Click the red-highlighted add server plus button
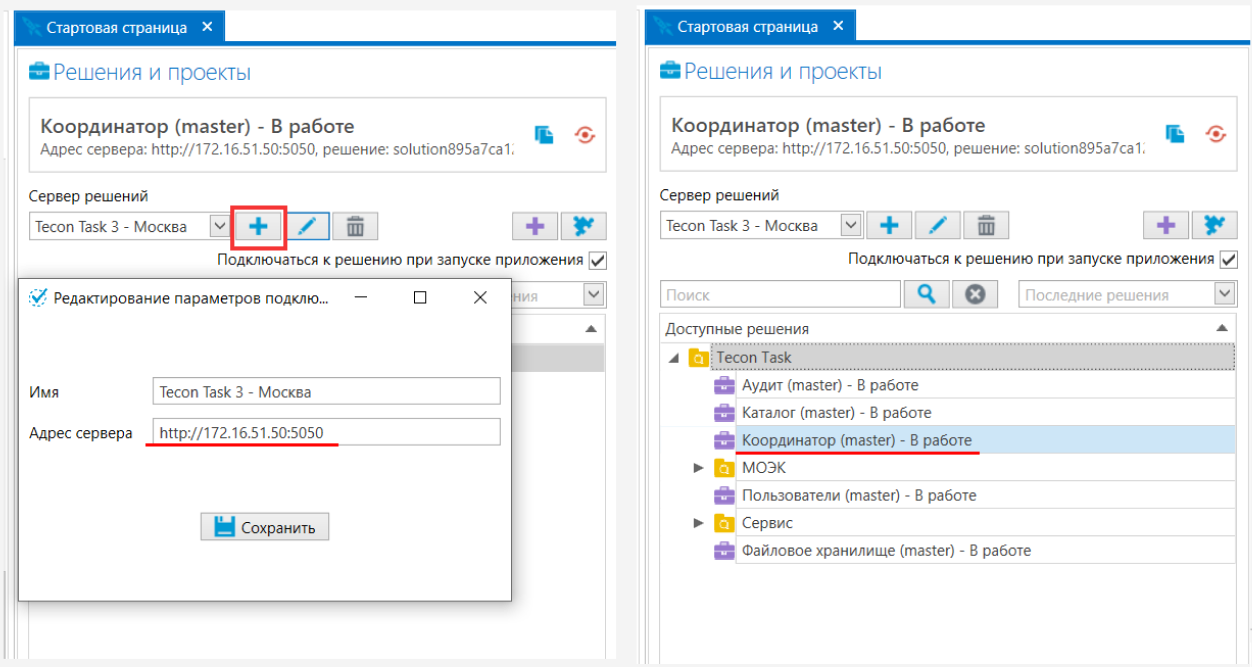Viewport: 1252px width, 667px height. 259,227
